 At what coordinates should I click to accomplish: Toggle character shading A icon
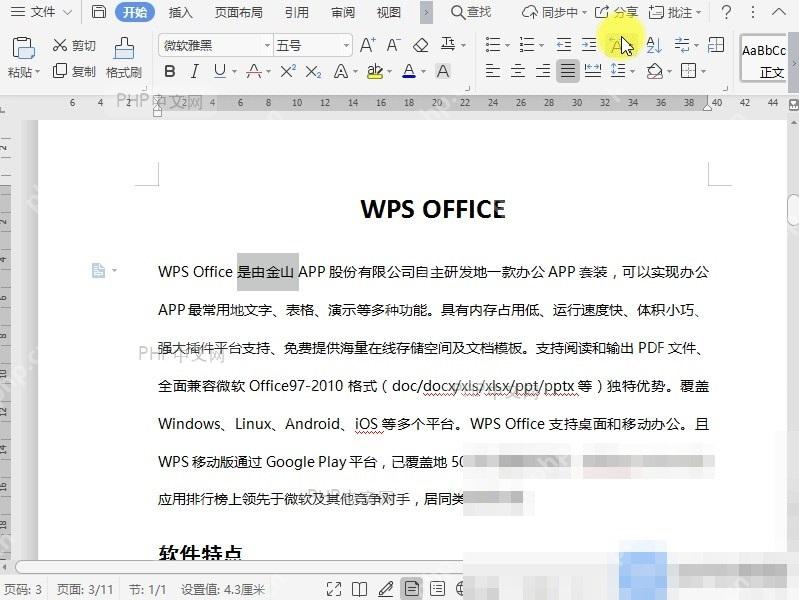pyautogui.click(x=443, y=71)
